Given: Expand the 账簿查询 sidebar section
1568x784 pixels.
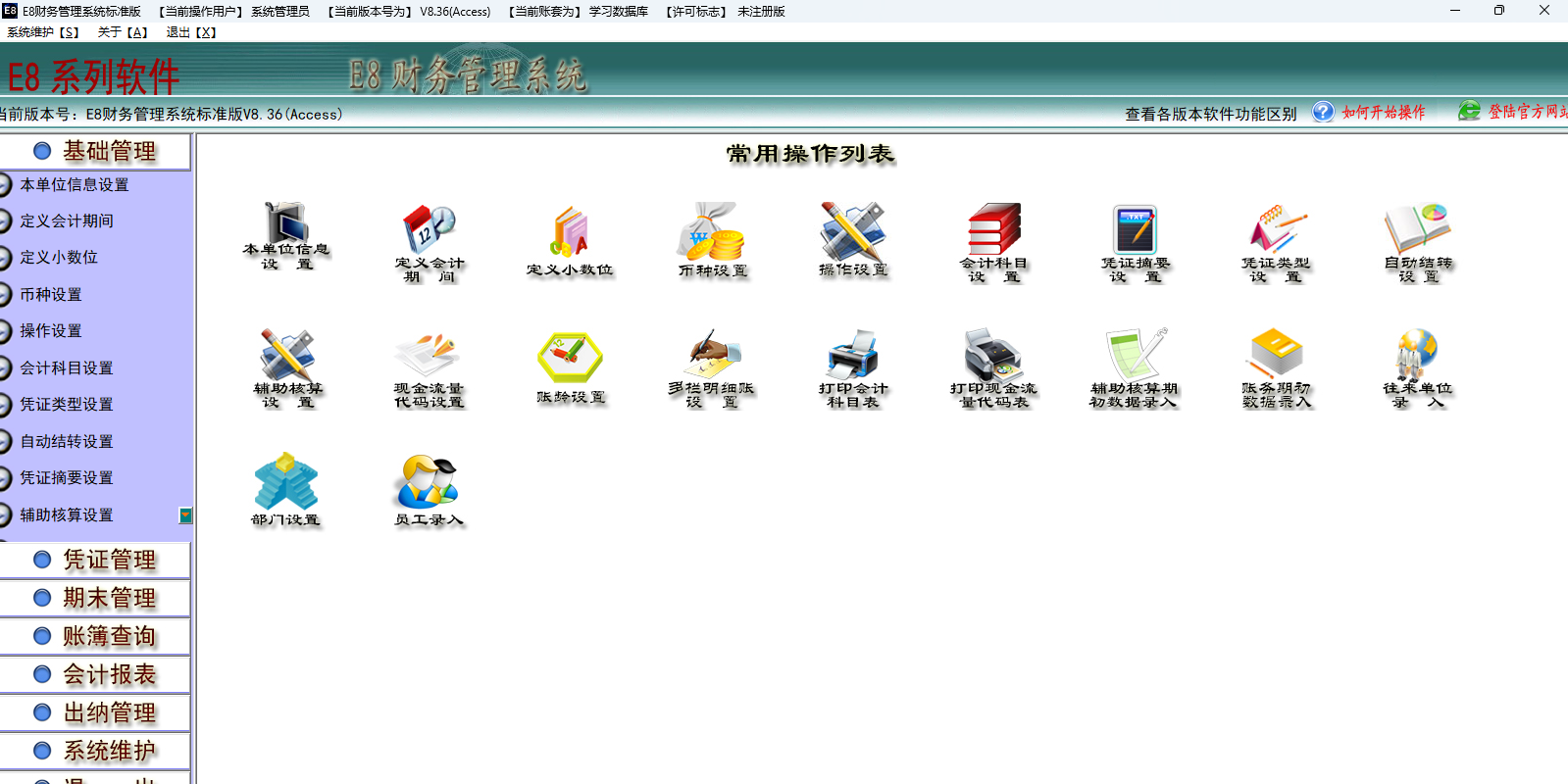Looking at the screenshot, I should [x=96, y=636].
